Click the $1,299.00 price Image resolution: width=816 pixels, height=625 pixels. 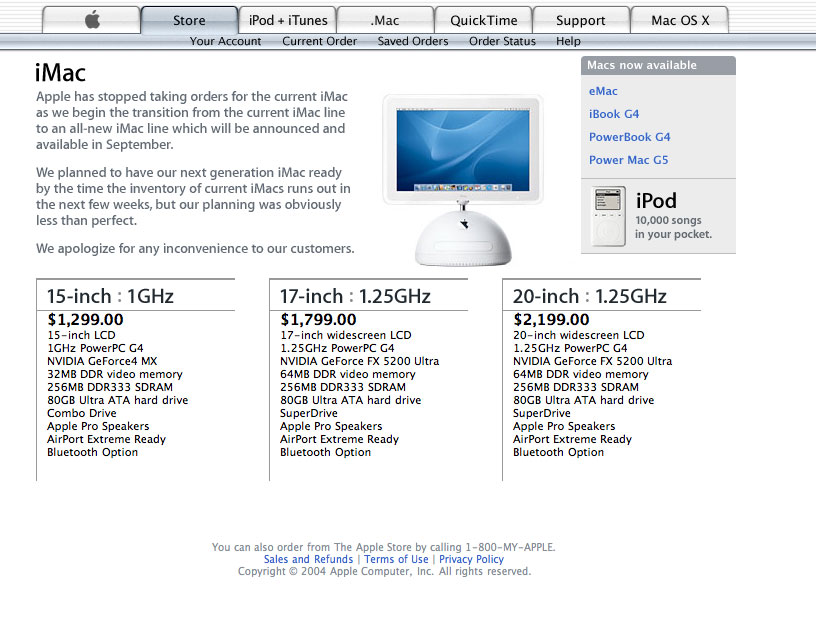point(85,320)
